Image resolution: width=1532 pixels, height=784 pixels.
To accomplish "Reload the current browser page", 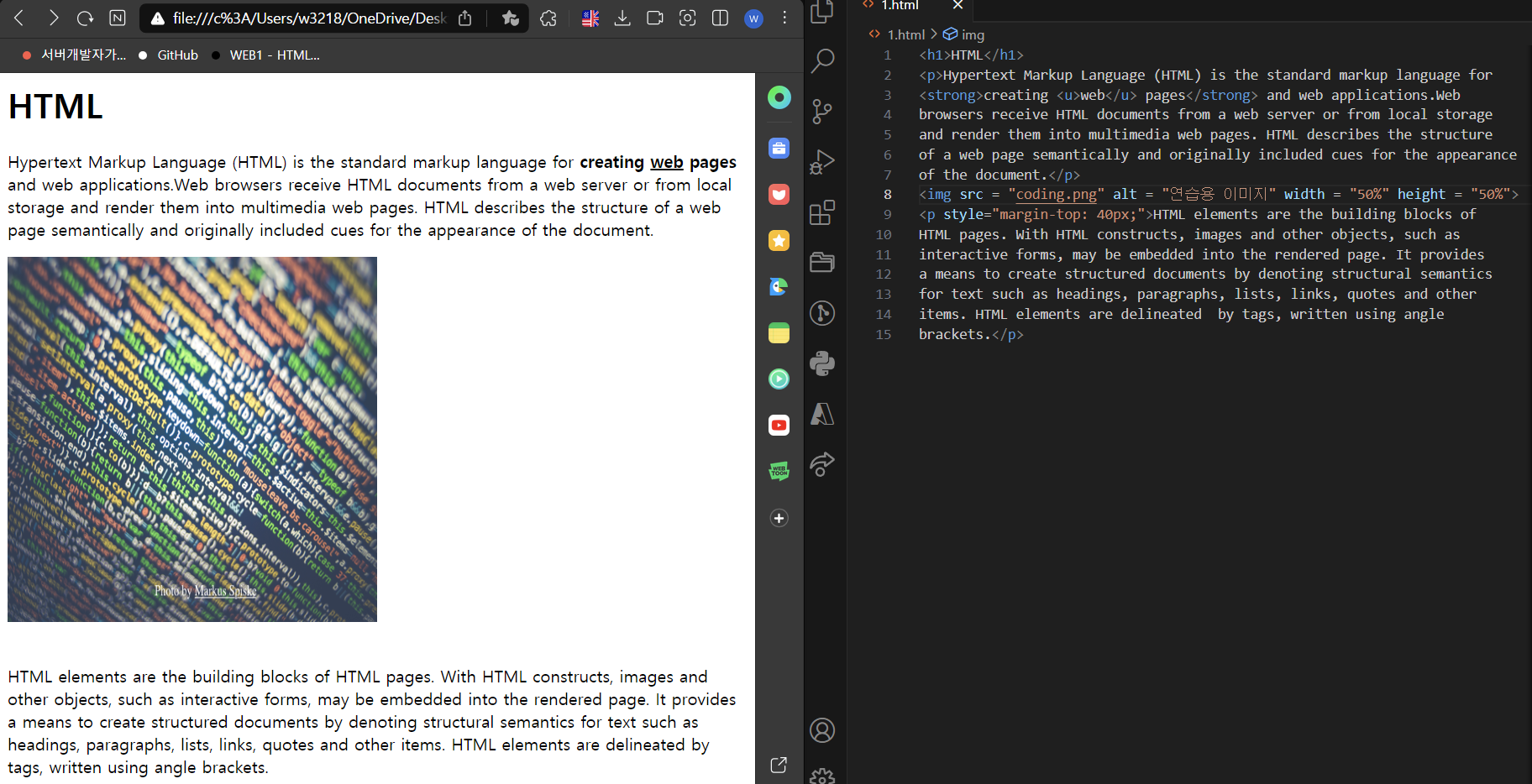I will pyautogui.click(x=85, y=18).
